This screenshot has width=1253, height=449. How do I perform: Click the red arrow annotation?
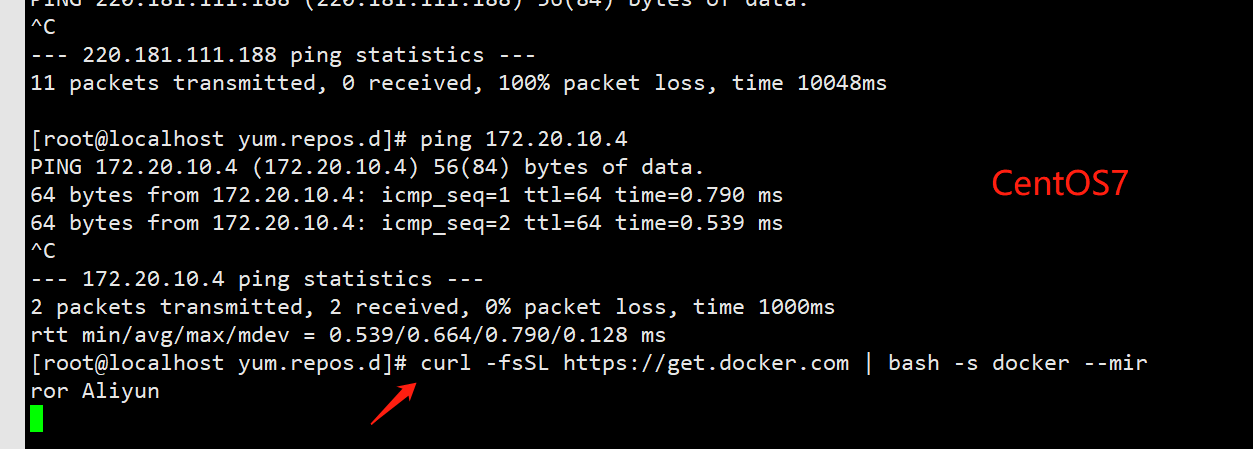(392, 402)
